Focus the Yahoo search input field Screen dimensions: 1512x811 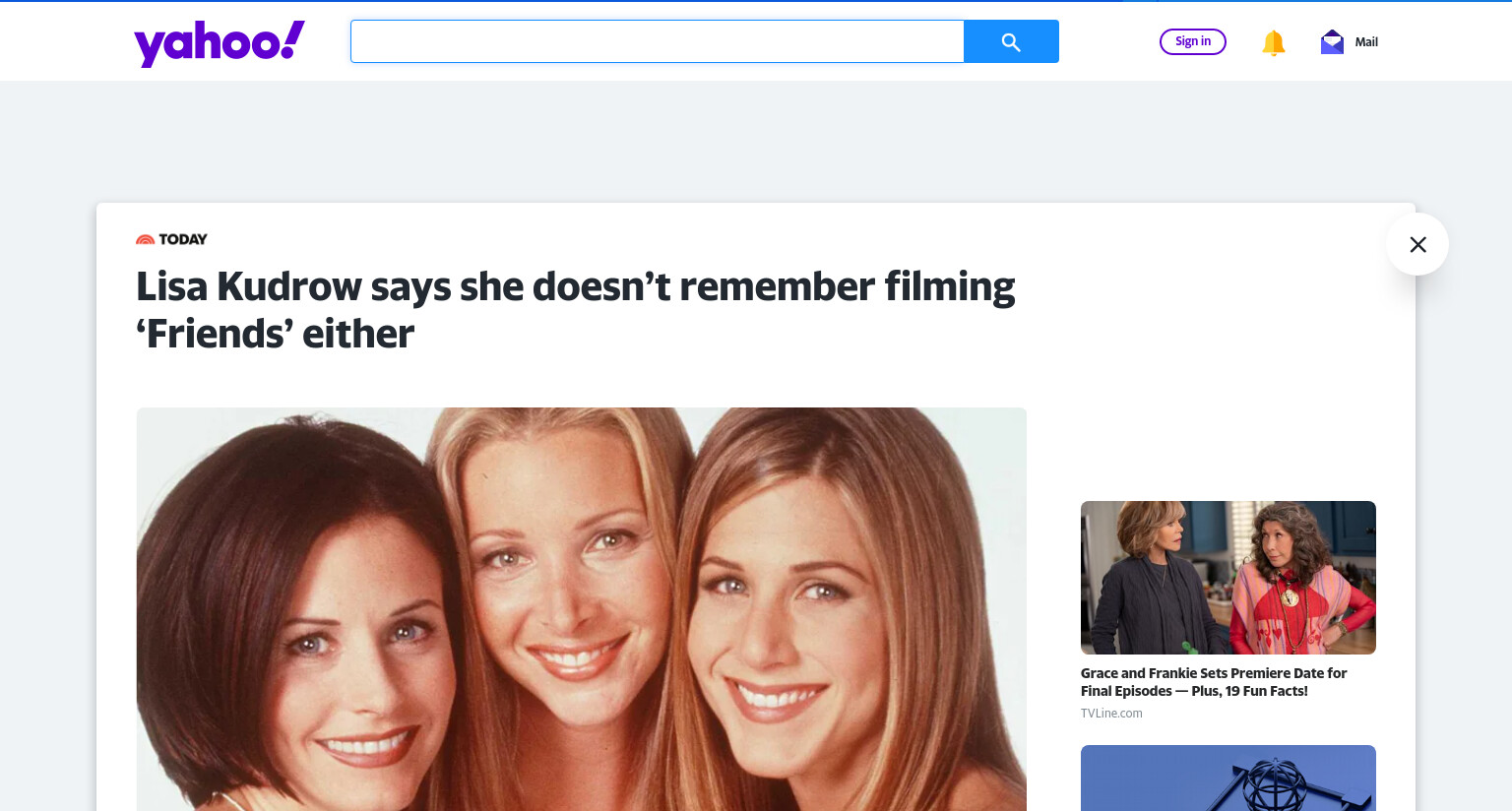tap(658, 41)
